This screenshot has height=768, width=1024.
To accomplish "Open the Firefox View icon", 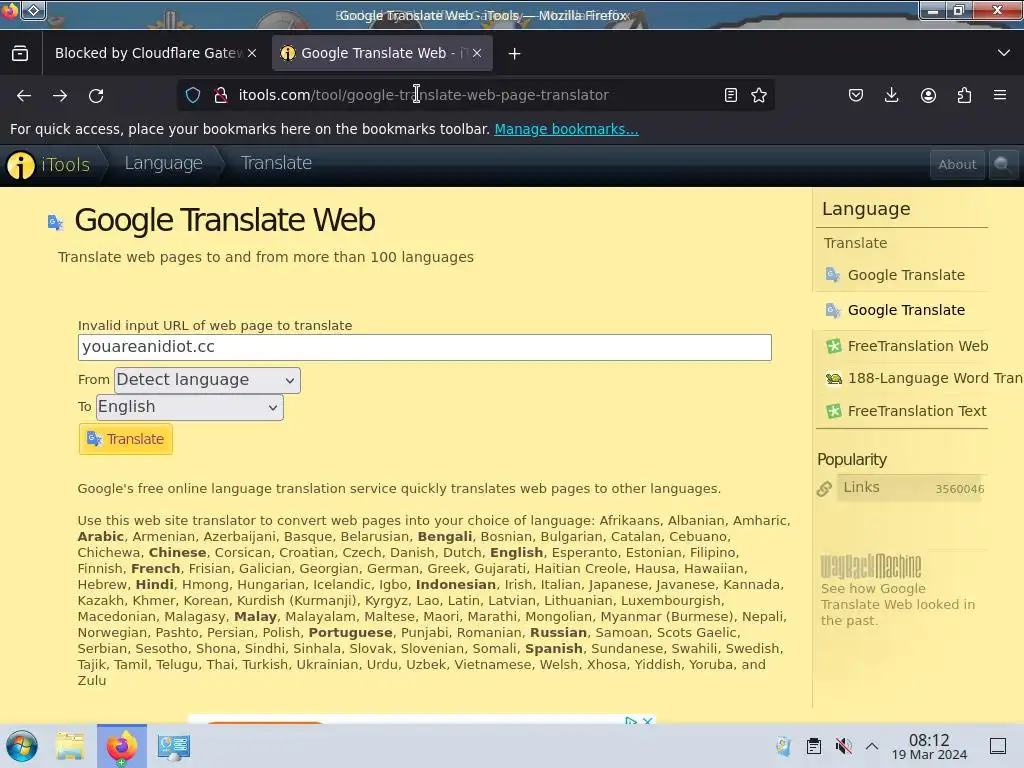I will [20, 53].
